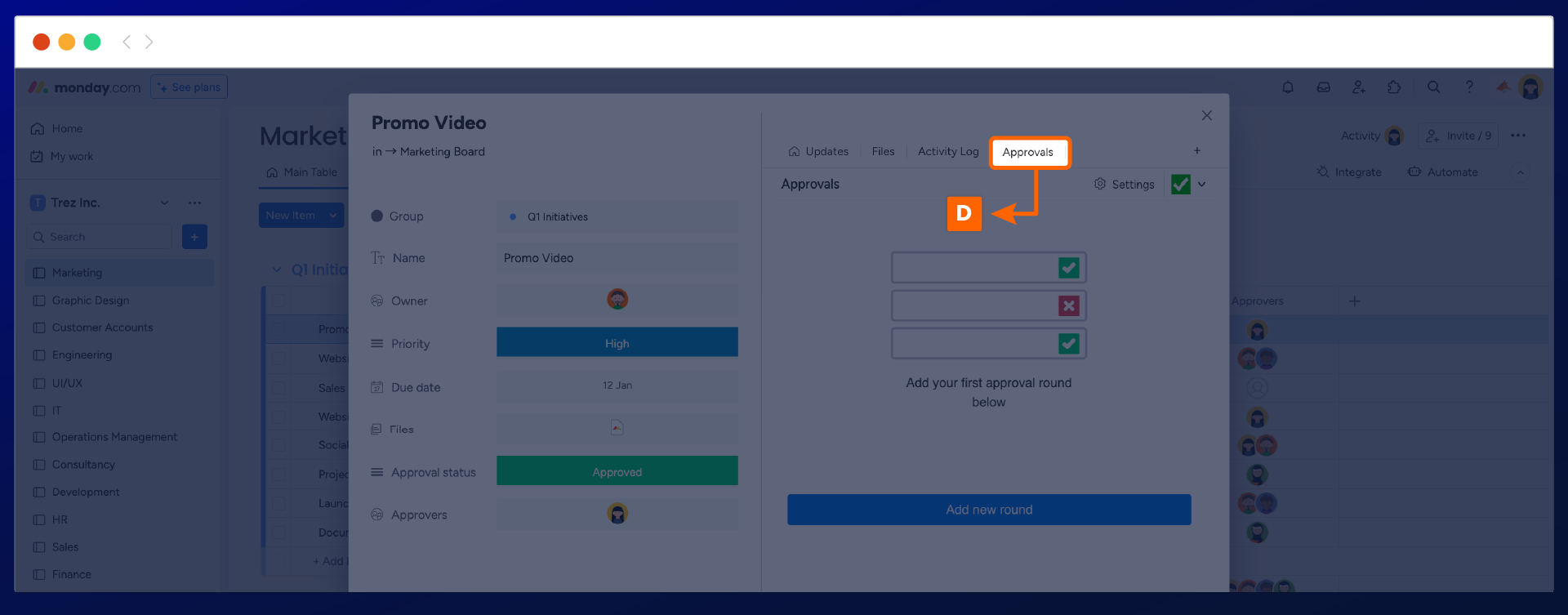
Task: Open the help question mark icon
Action: tap(1469, 87)
